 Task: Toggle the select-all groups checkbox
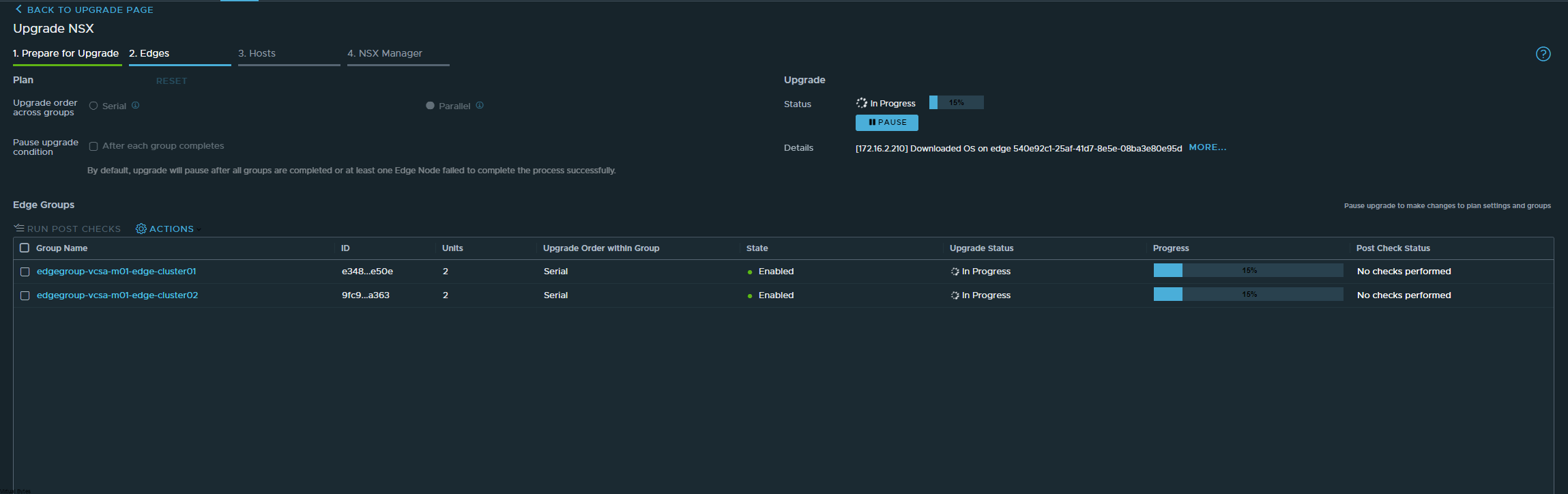(x=25, y=248)
